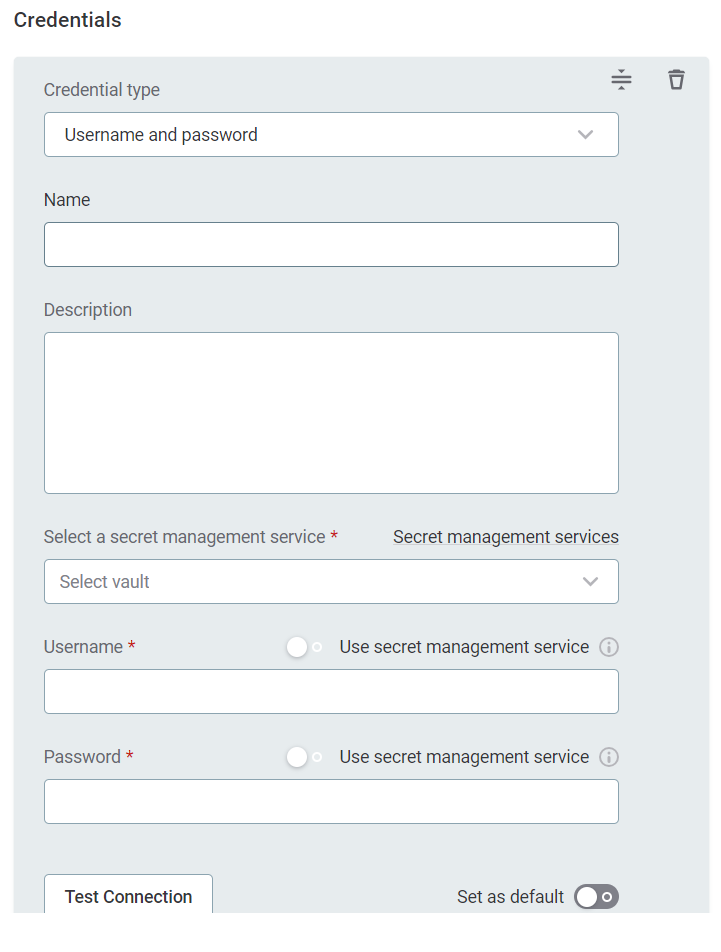Open the Secret management services link
Image resolution: width=721 pixels, height=952 pixels.
tap(506, 537)
